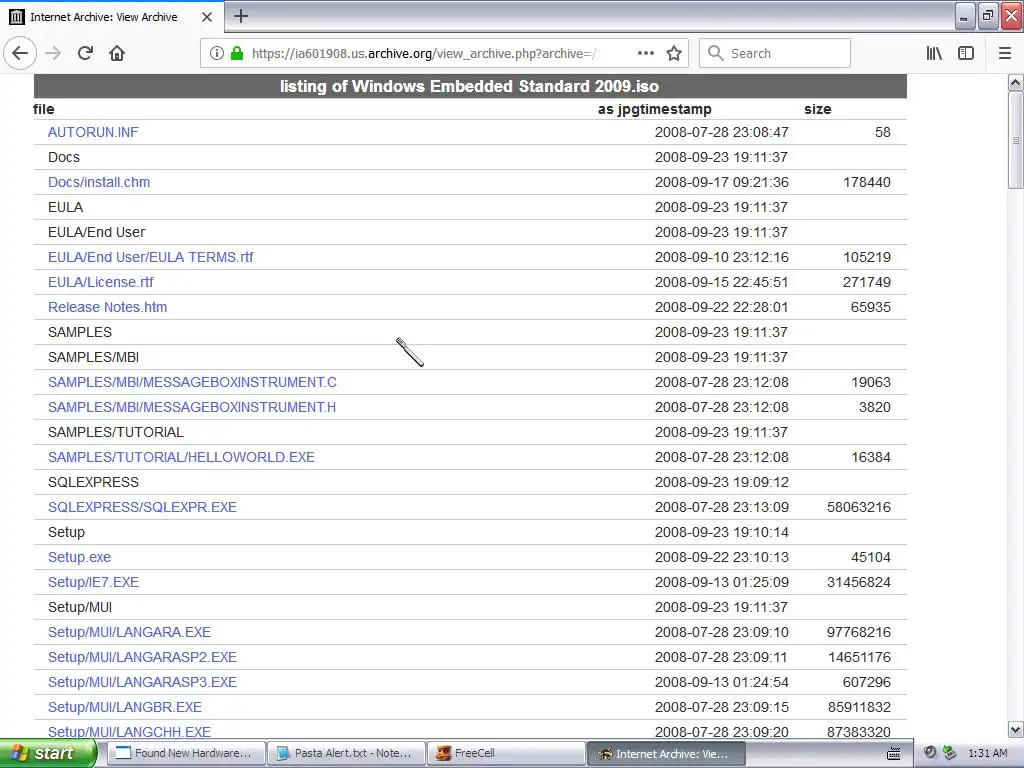Go back to the previous page
This screenshot has width=1024, height=768.
pyautogui.click(x=20, y=53)
